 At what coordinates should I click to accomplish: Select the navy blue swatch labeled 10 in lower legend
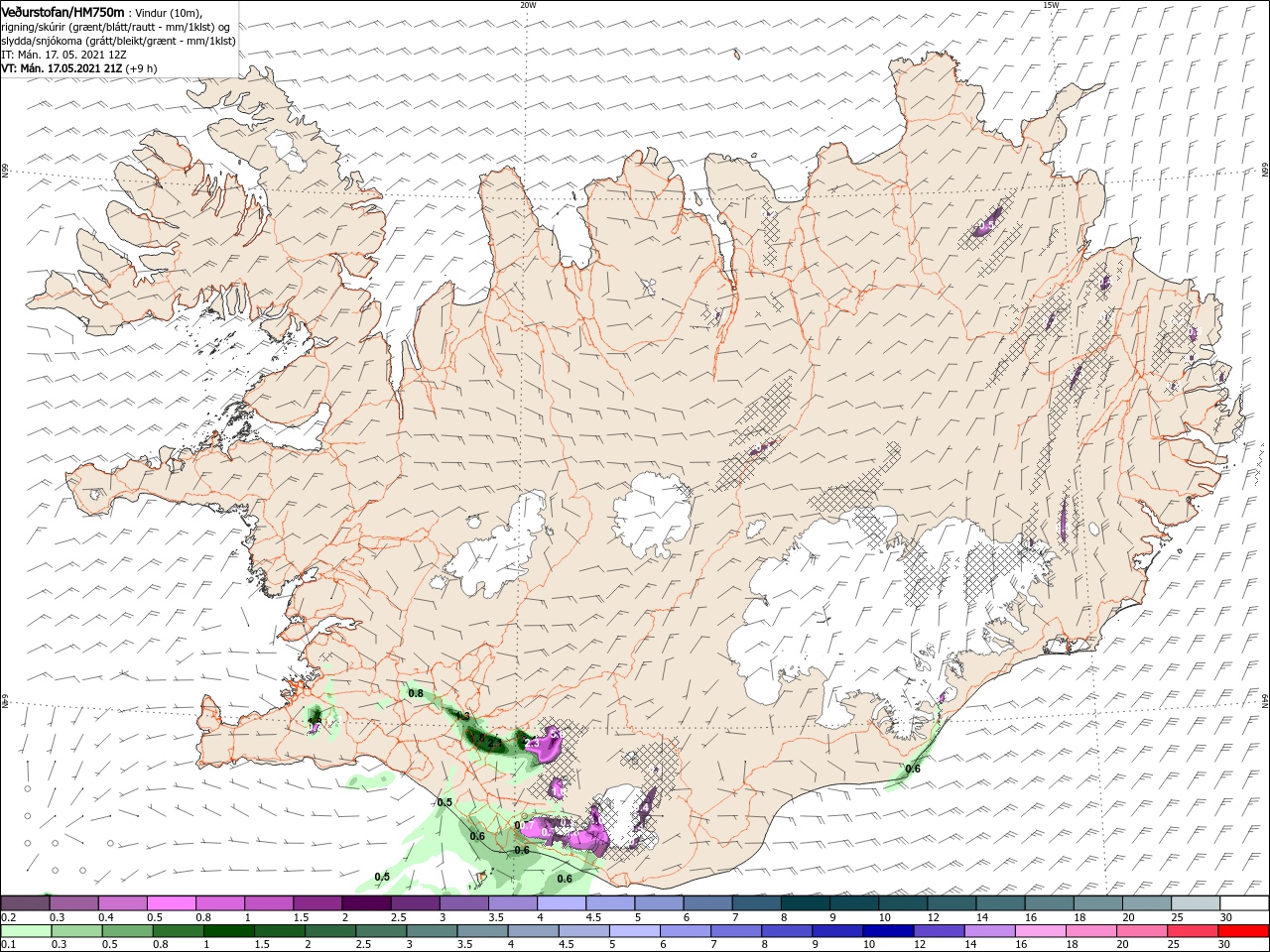pos(886,931)
